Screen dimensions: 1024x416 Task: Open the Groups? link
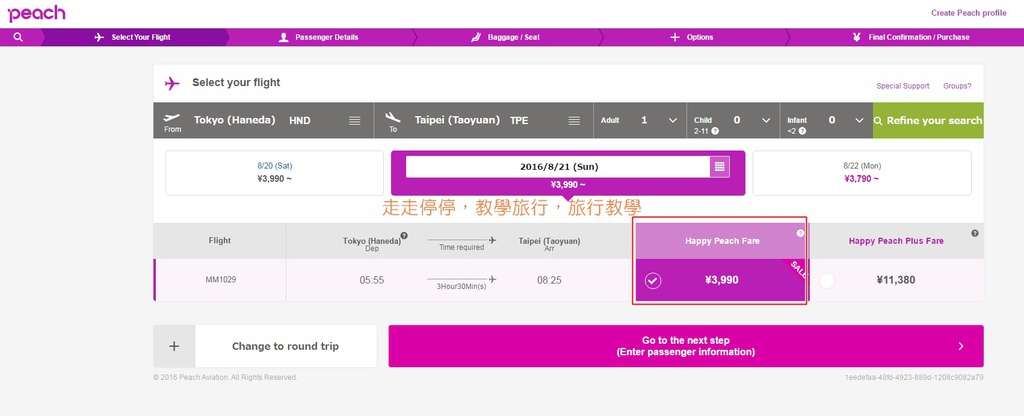[957, 86]
